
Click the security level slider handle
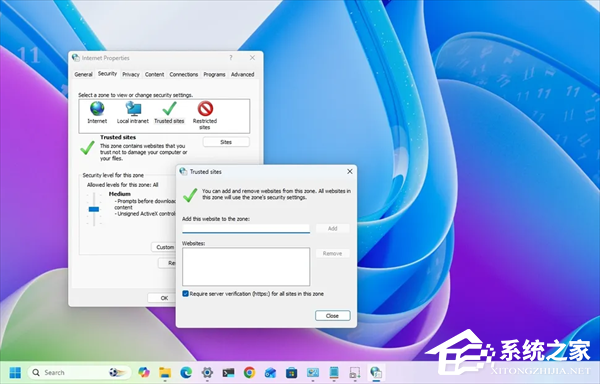pos(94,209)
